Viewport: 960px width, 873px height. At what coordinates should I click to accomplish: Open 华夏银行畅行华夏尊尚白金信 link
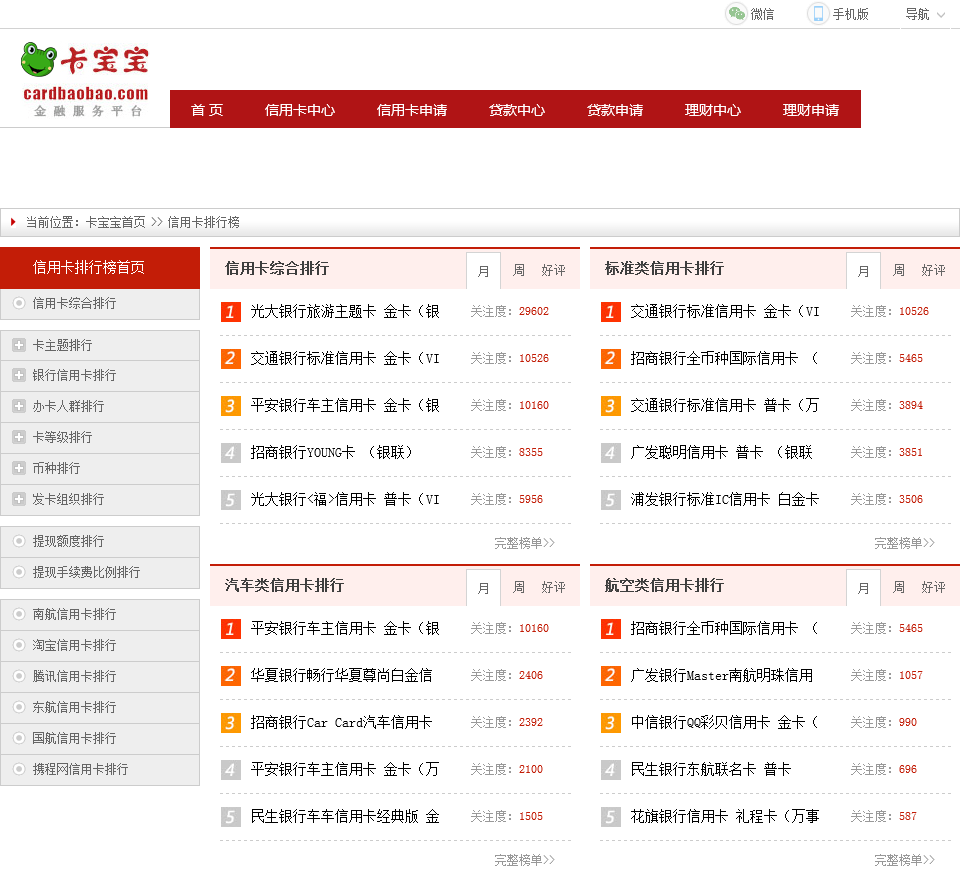click(341, 675)
